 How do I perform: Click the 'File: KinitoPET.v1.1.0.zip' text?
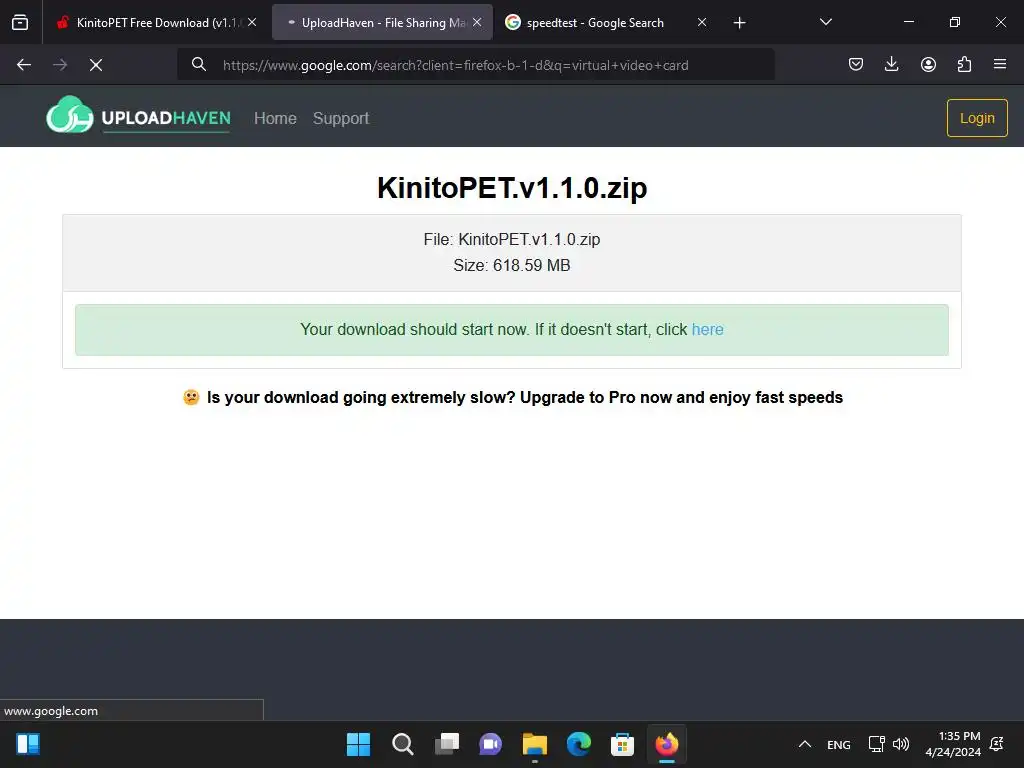[512, 239]
